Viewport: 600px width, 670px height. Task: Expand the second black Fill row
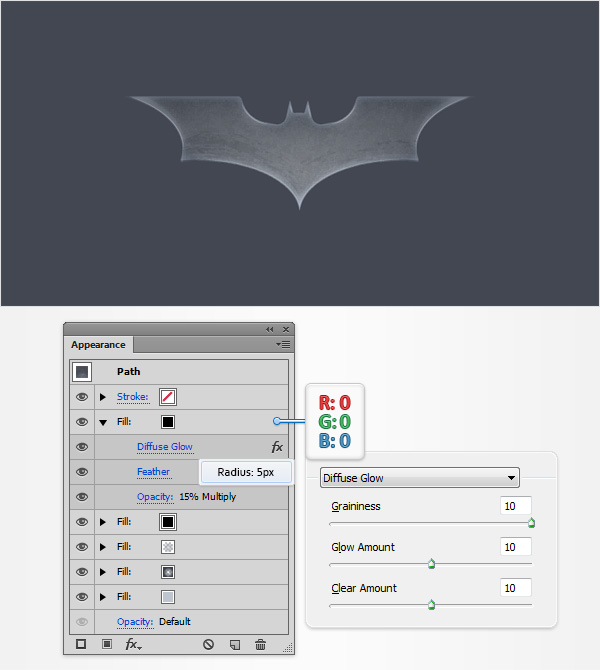(103, 522)
